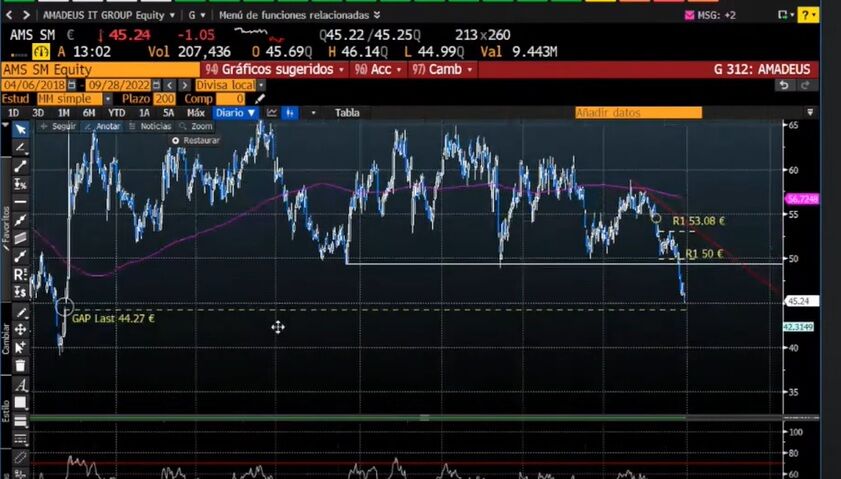
Task: Open end date calendar picker
Action: [x=156, y=85]
